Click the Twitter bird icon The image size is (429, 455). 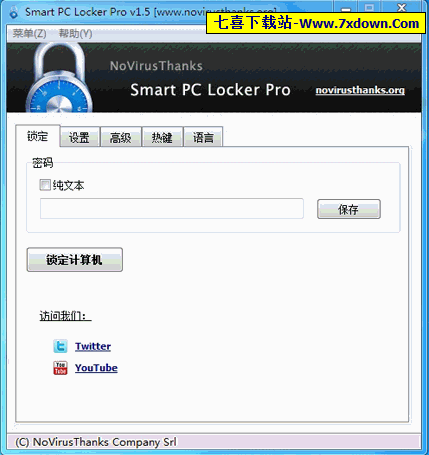pos(60,346)
